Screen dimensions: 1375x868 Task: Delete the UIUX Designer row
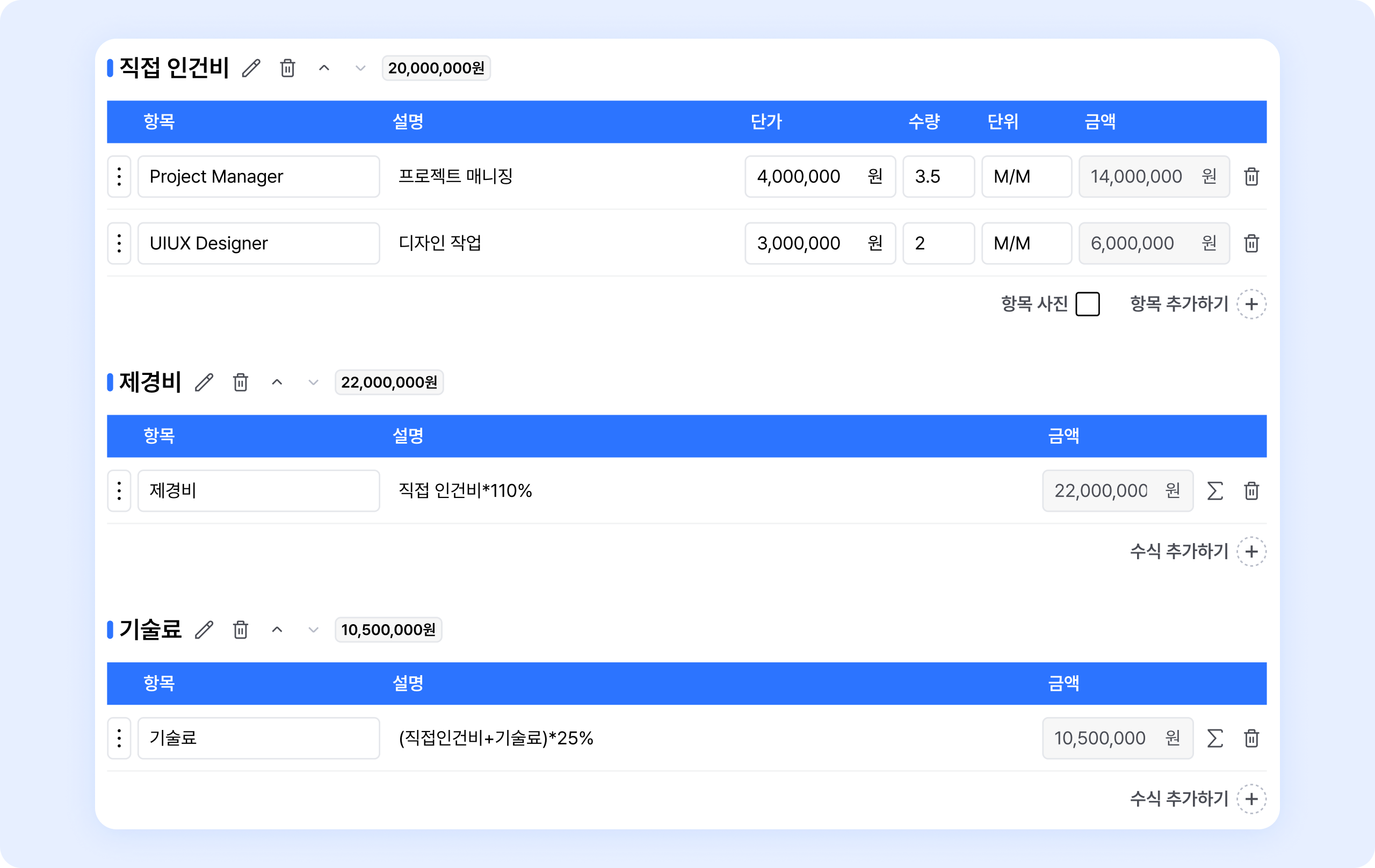[1251, 243]
